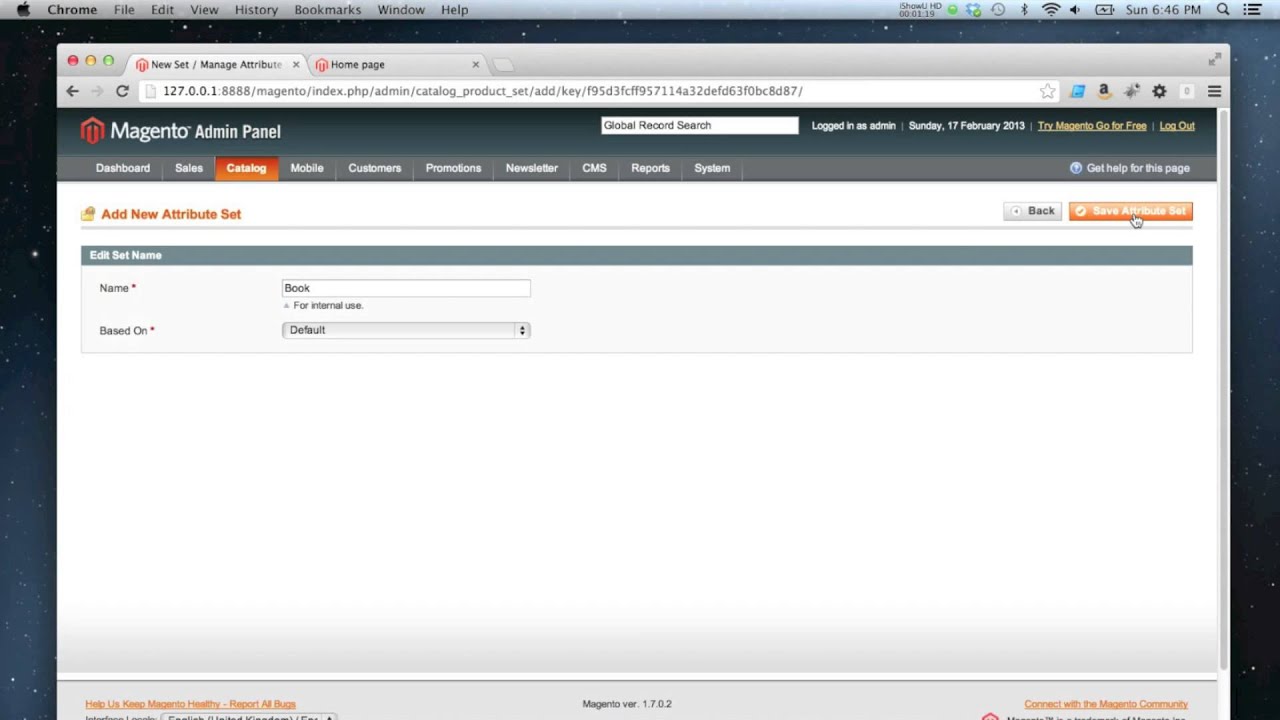
Task: Open the Chrome menu in the menu bar
Action: pyautogui.click(x=72, y=10)
